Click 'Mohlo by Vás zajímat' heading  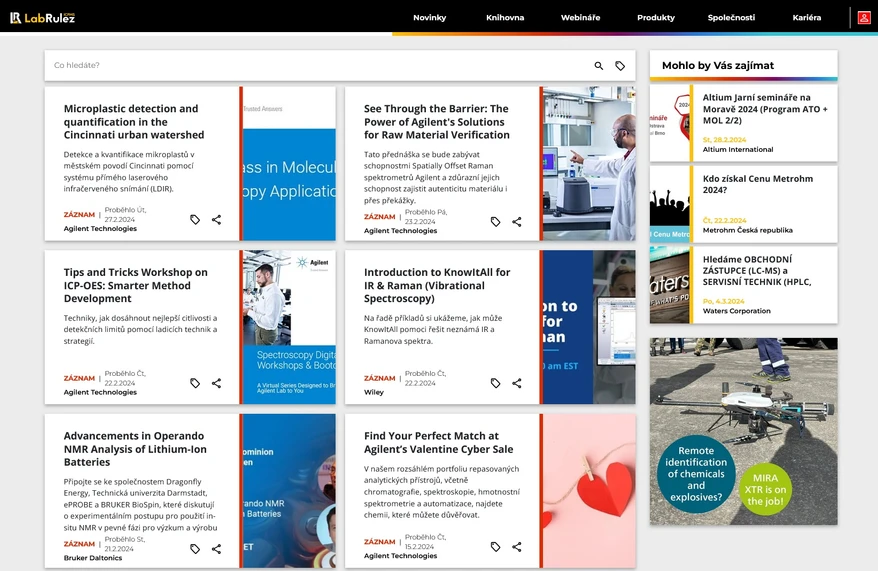[718, 65]
